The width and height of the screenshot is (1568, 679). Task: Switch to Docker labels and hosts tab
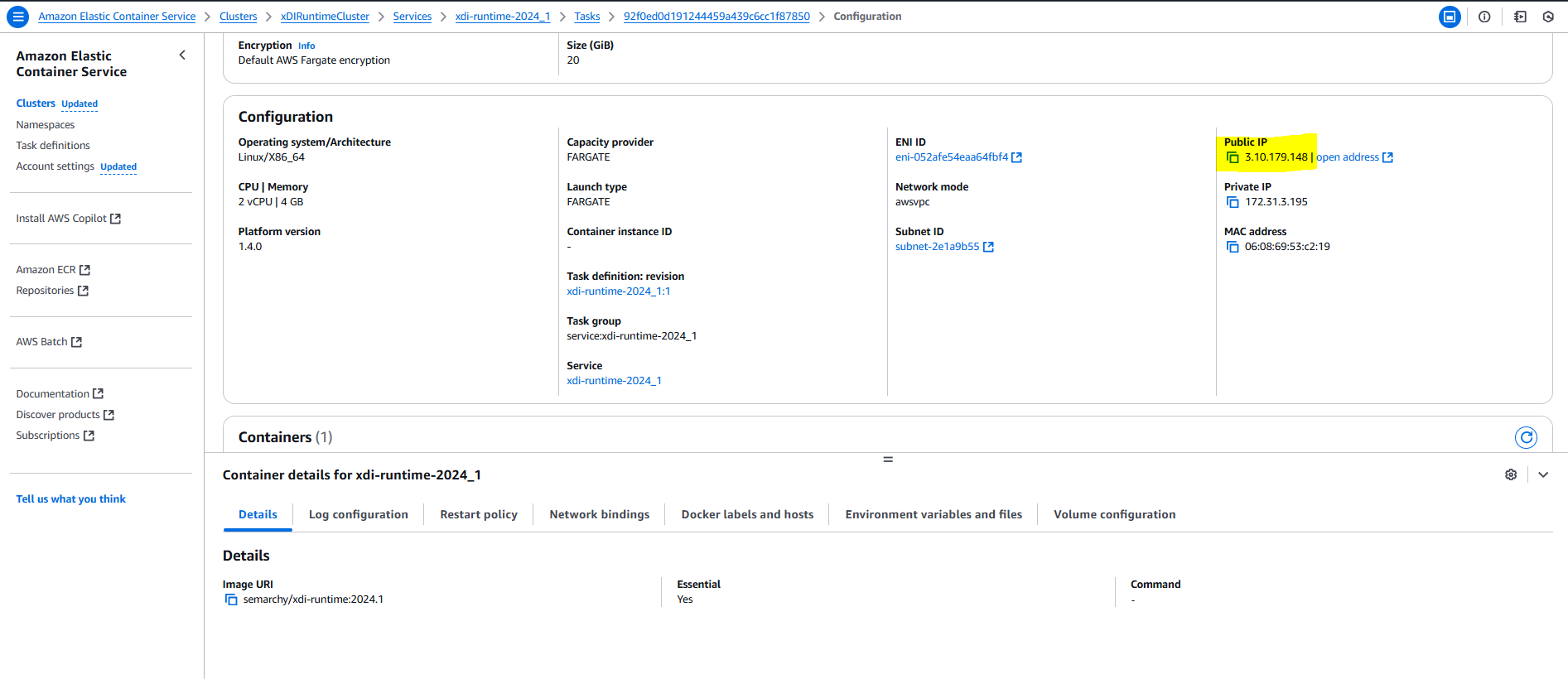747,514
